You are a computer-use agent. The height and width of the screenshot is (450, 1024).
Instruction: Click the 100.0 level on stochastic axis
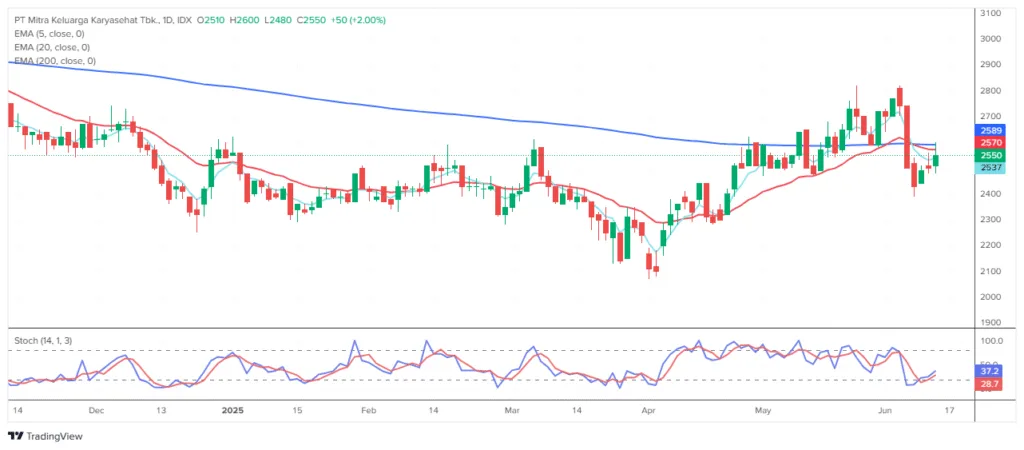[x=991, y=341]
